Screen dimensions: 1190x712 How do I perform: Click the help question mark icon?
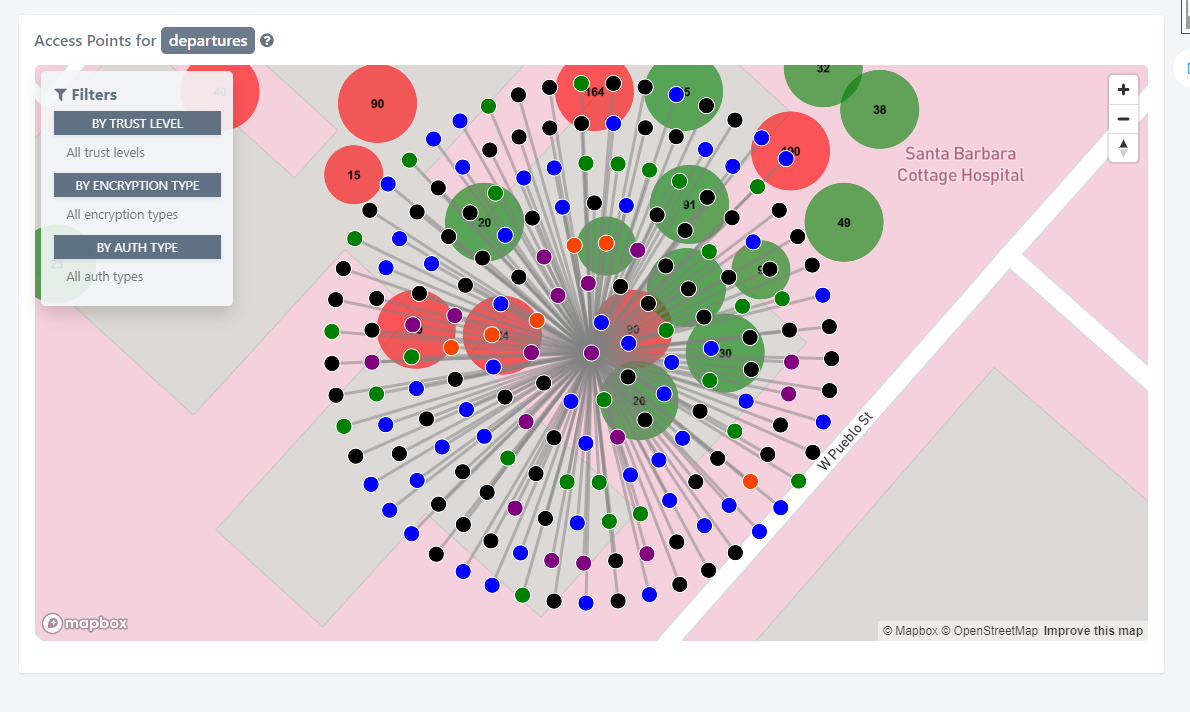pyautogui.click(x=266, y=41)
